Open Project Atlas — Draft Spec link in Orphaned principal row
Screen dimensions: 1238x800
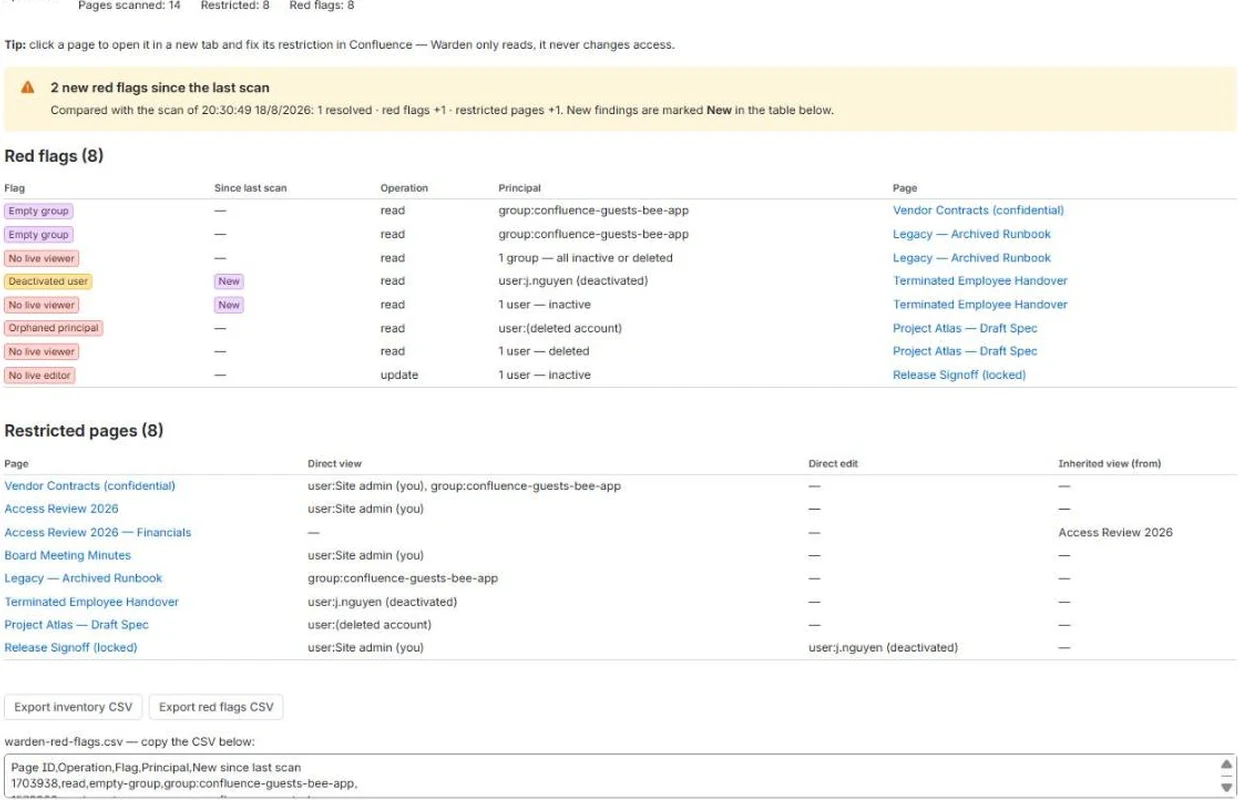pyautogui.click(x=965, y=328)
